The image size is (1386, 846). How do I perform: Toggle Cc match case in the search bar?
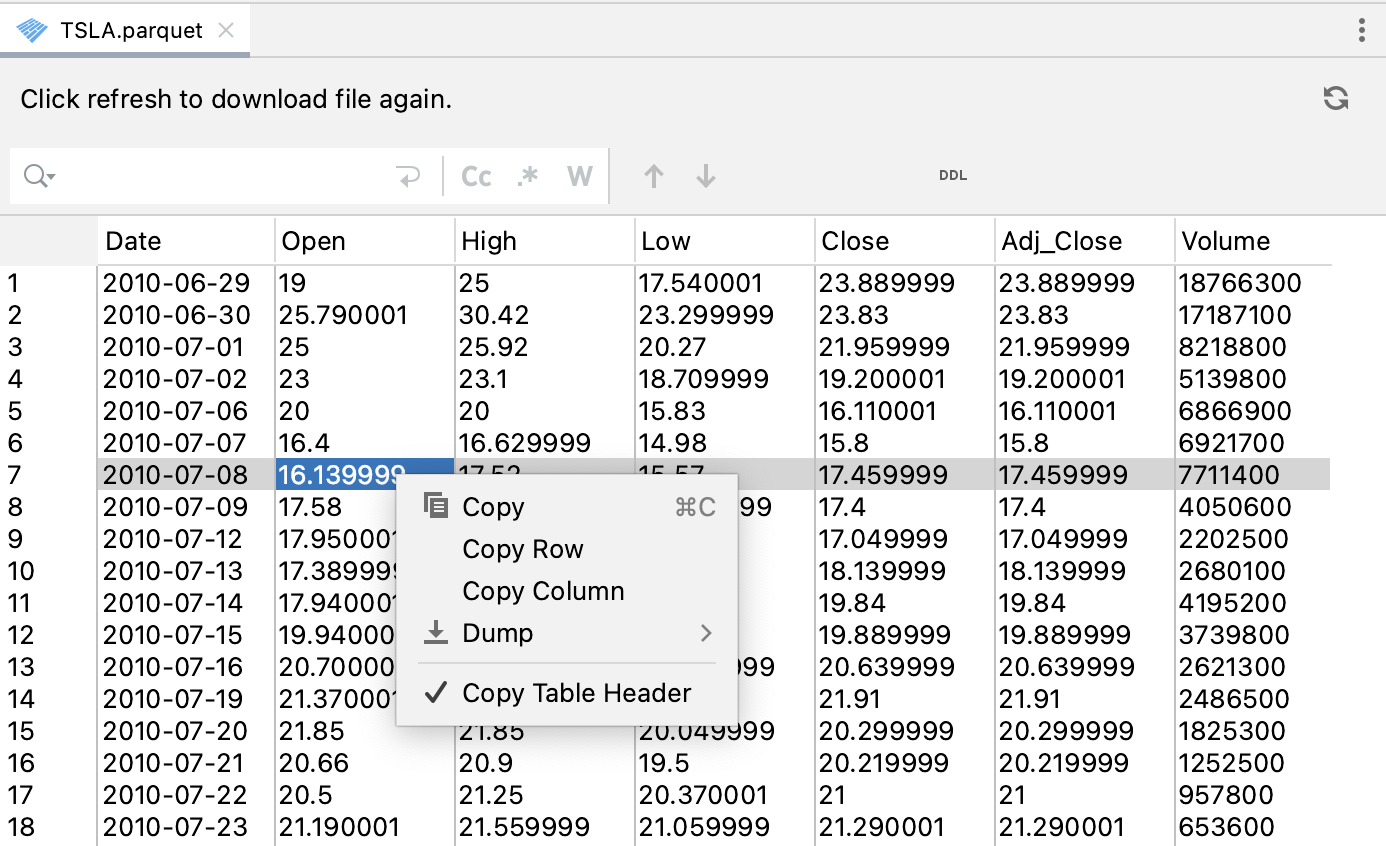[x=476, y=175]
